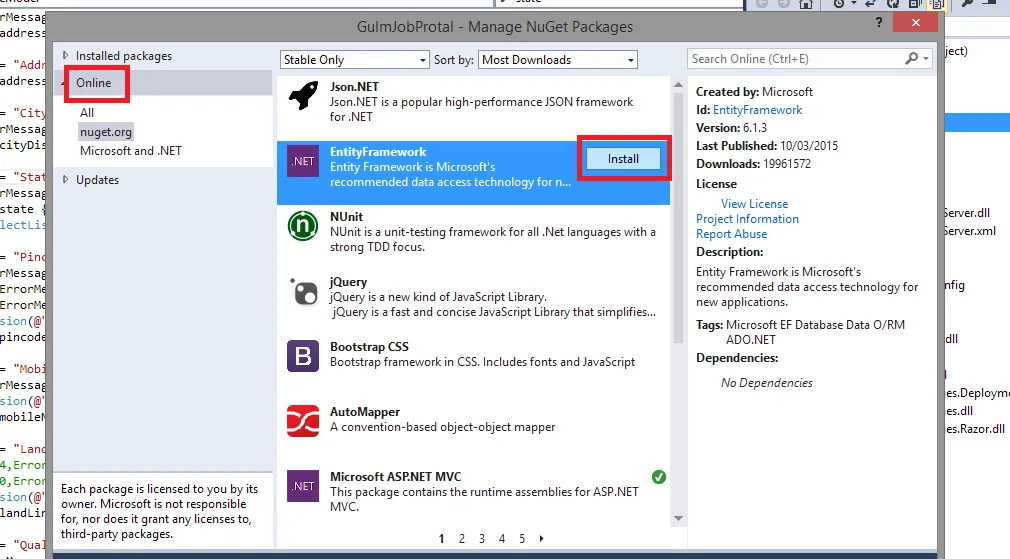Click Home icon in Solution Explorer toolbar
The image size is (1010, 559).
[806, 4]
